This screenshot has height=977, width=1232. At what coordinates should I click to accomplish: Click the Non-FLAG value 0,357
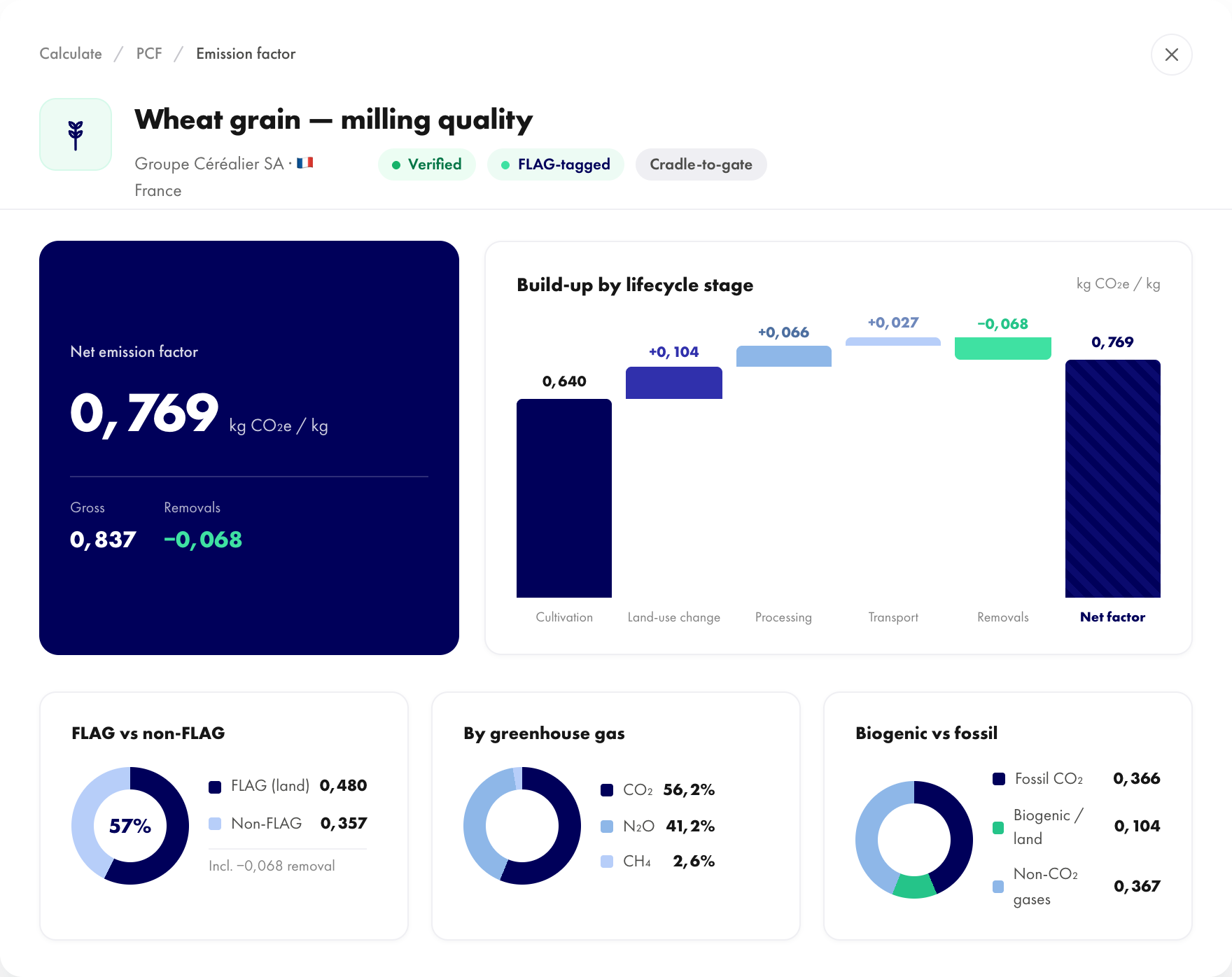click(x=344, y=824)
